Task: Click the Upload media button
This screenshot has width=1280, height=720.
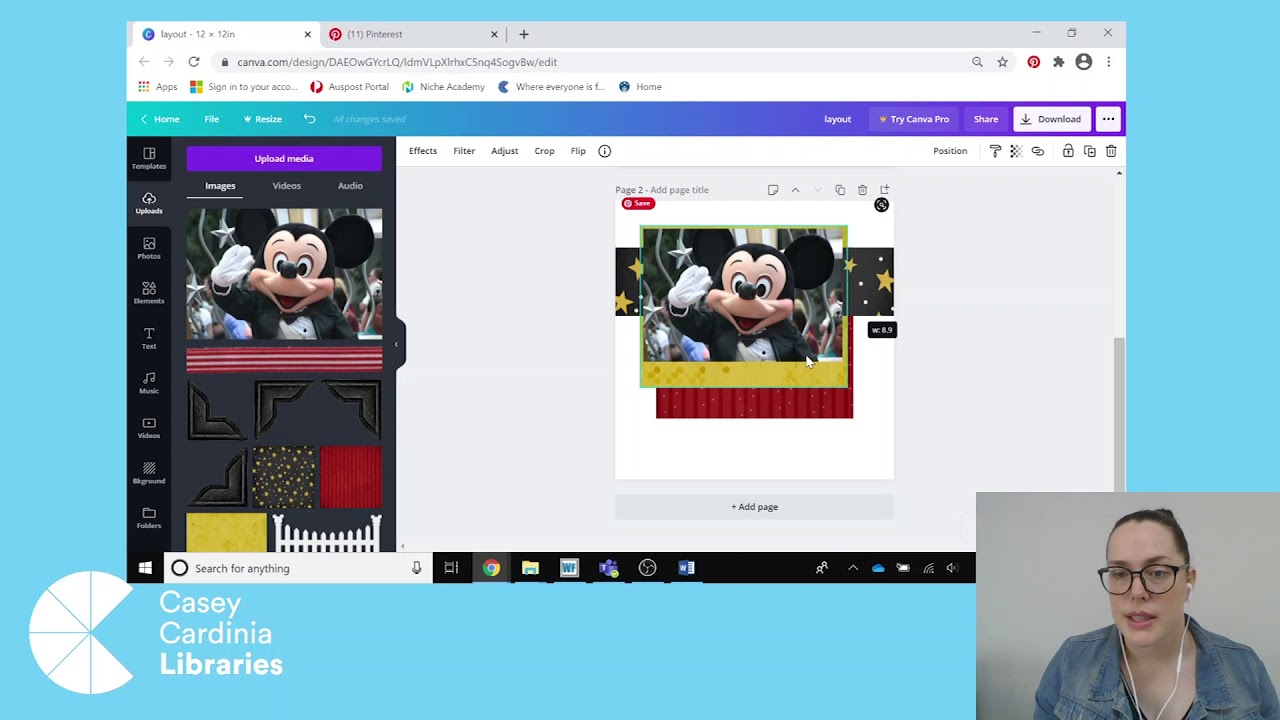Action: pos(284,158)
